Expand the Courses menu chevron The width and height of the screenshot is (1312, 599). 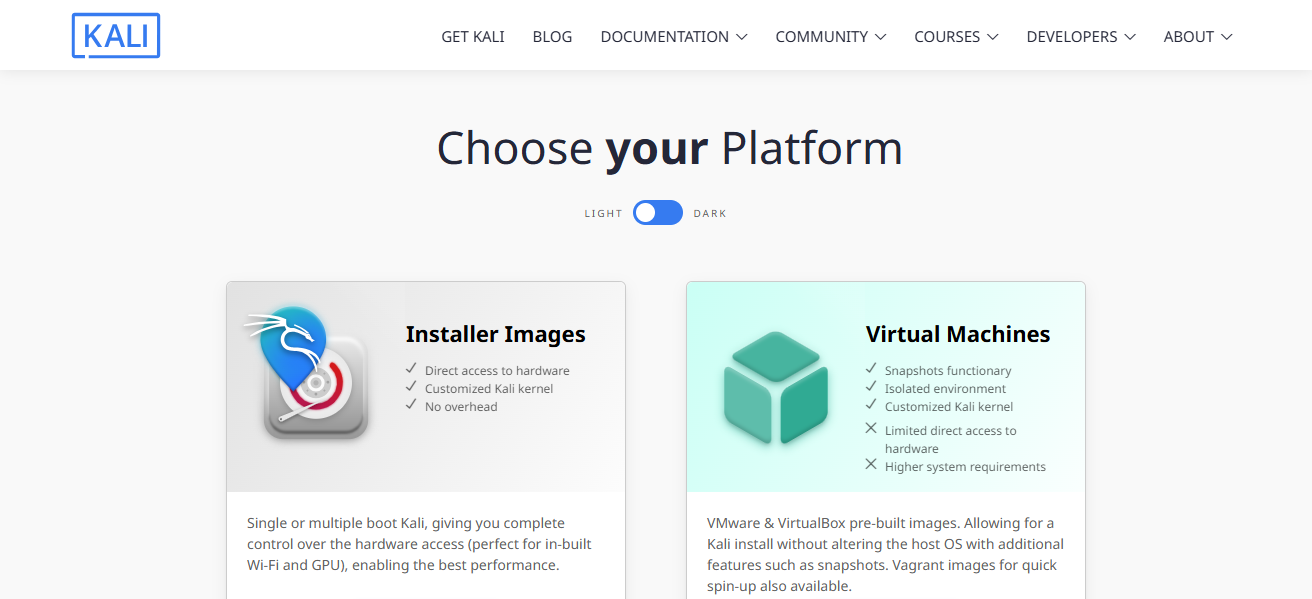point(992,37)
